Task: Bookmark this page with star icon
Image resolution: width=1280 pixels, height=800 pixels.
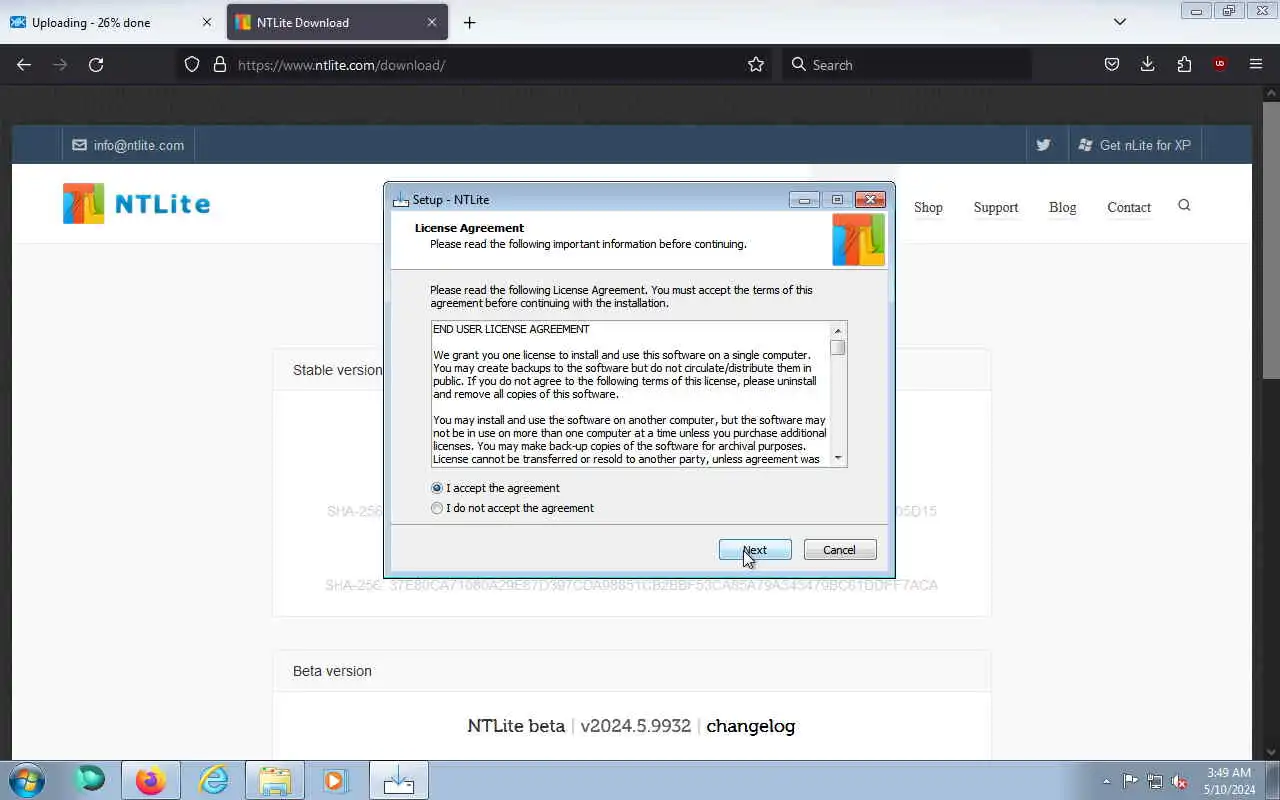Action: (x=756, y=64)
